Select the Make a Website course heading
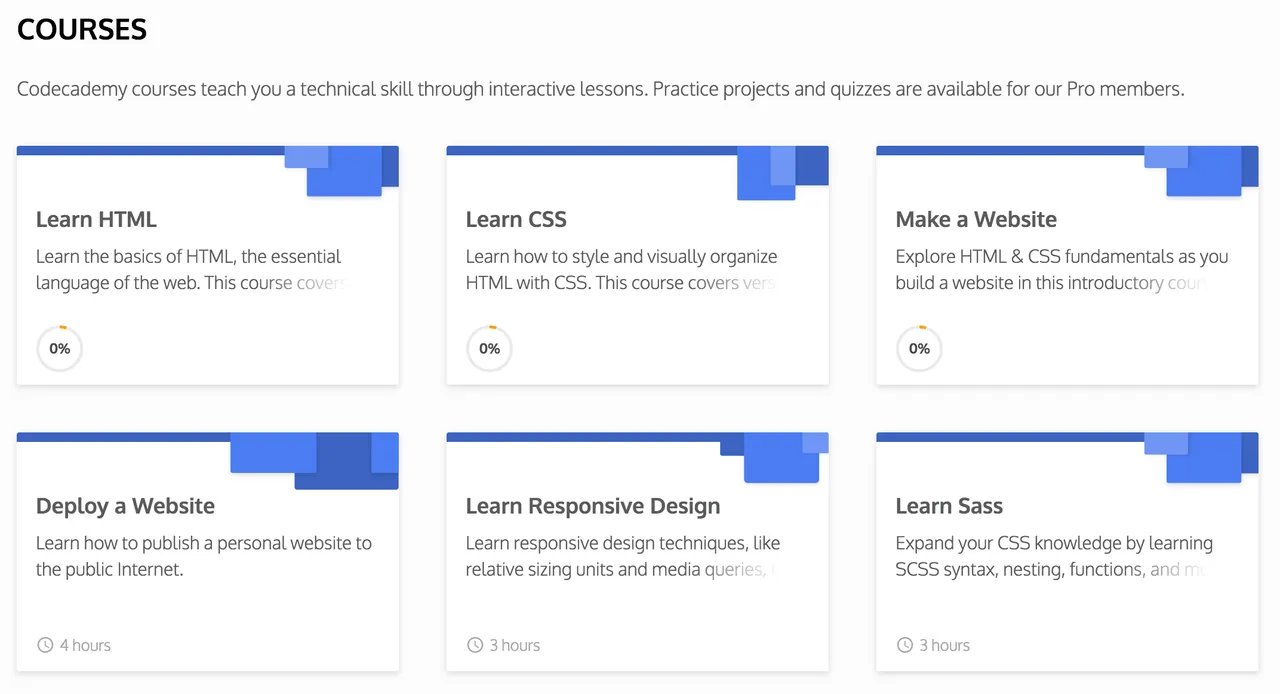1280x694 pixels. point(976,219)
